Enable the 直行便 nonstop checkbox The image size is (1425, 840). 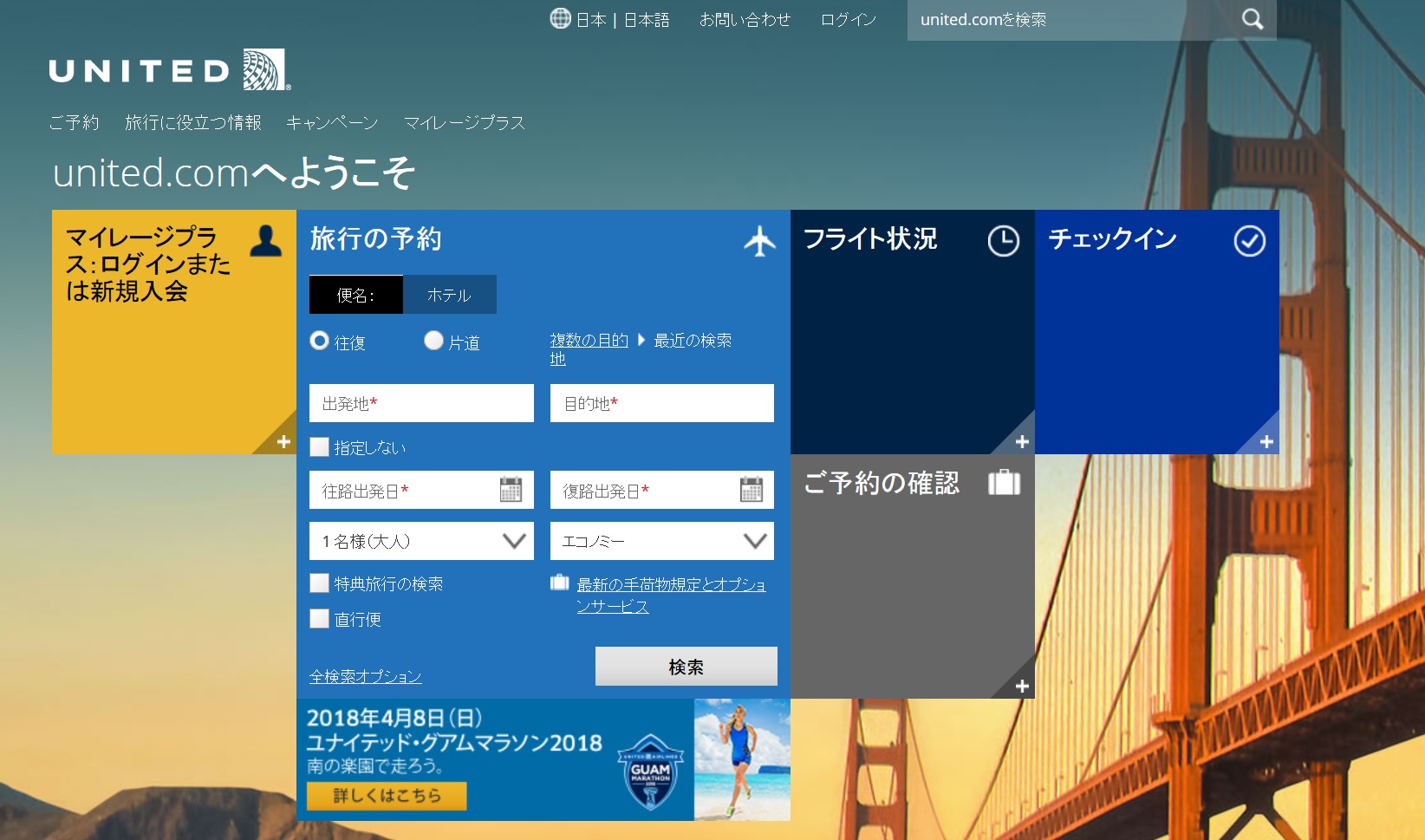319,619
